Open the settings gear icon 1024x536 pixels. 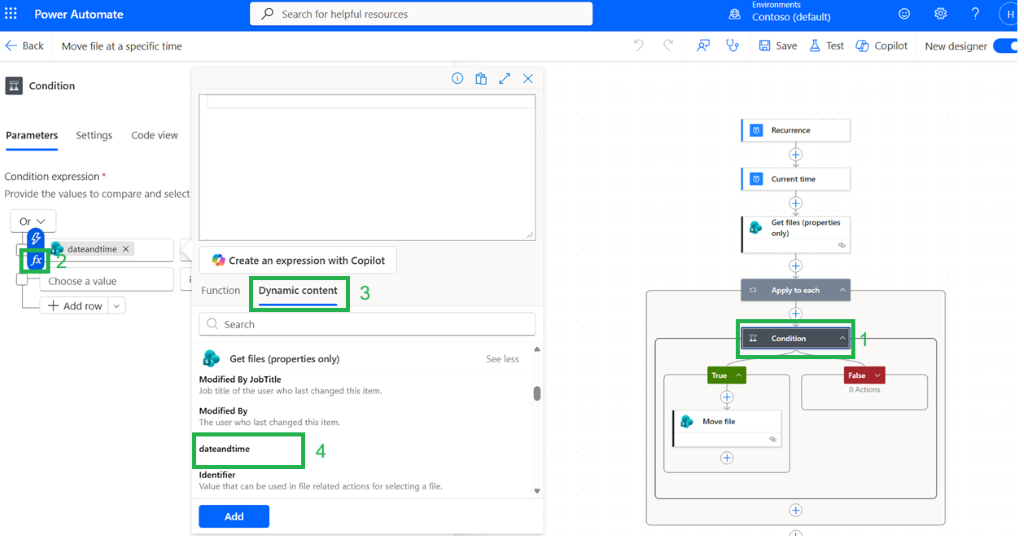tap(940, 14)
